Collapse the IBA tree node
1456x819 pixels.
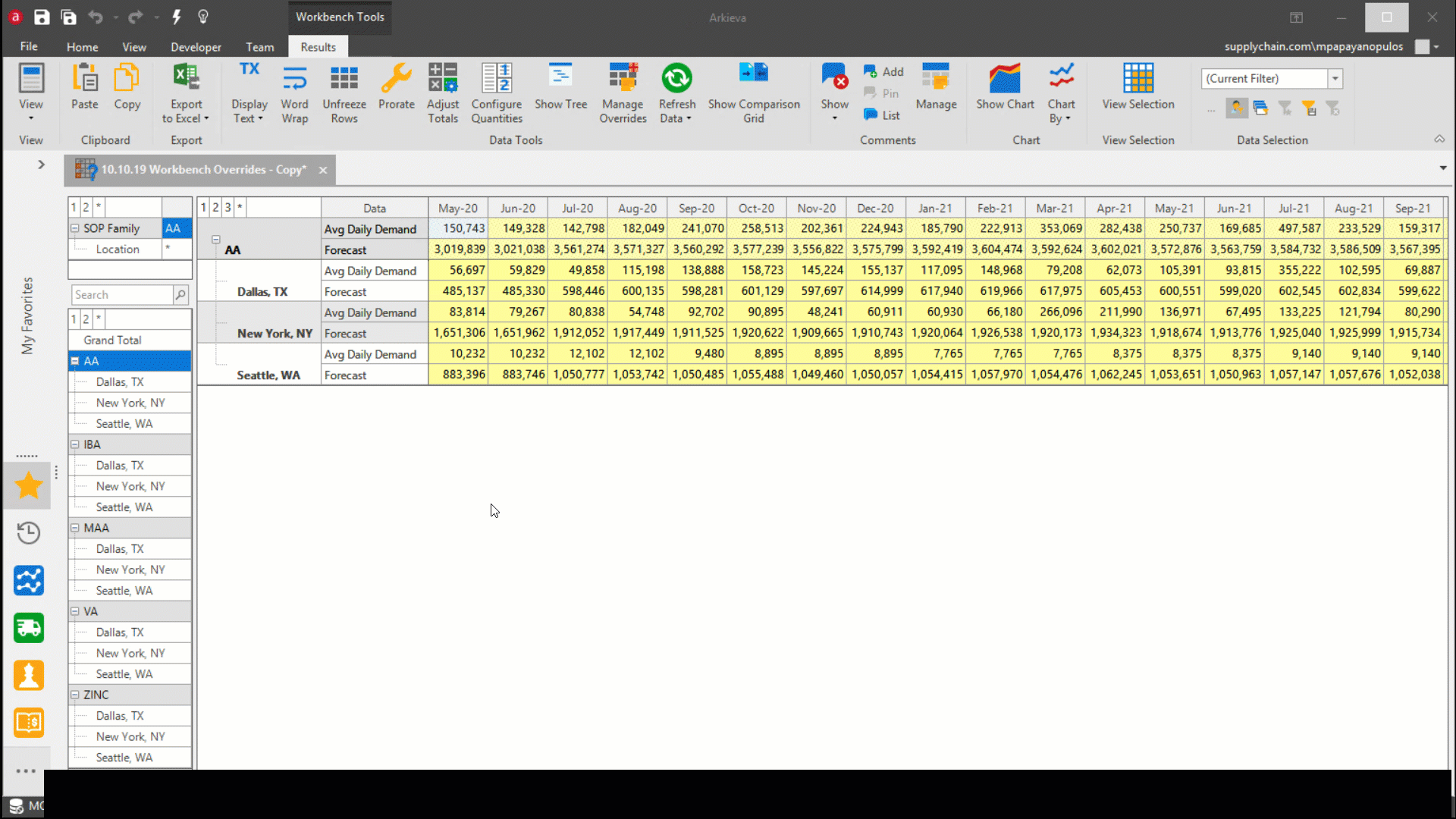click(75, 444)
